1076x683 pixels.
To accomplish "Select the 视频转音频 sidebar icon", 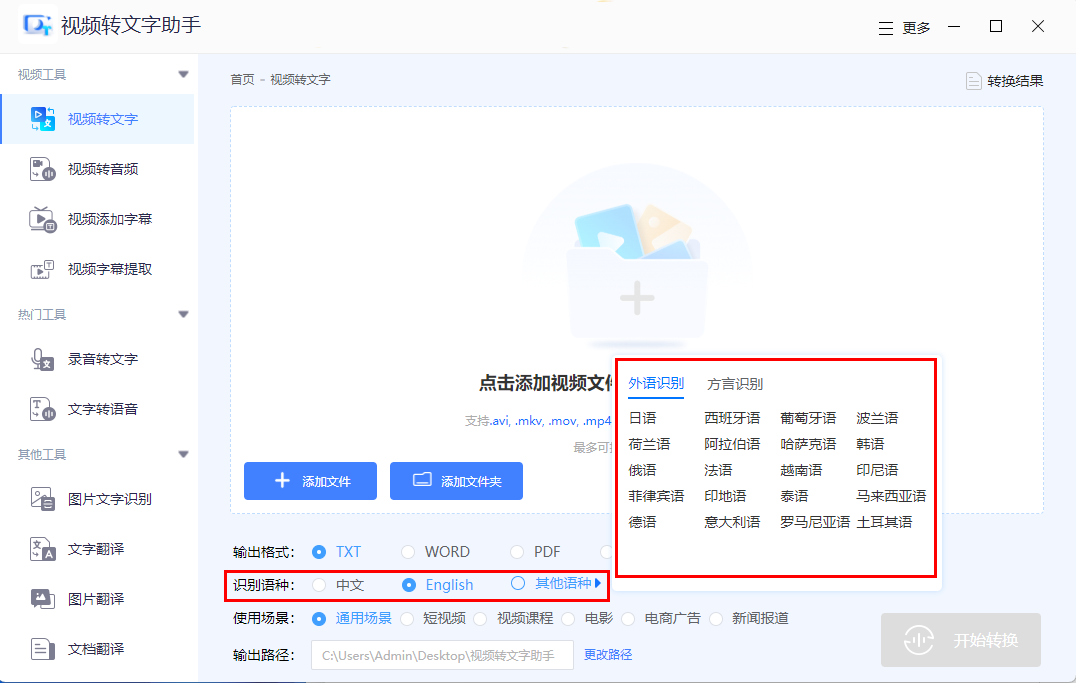I will pos(43,169).
